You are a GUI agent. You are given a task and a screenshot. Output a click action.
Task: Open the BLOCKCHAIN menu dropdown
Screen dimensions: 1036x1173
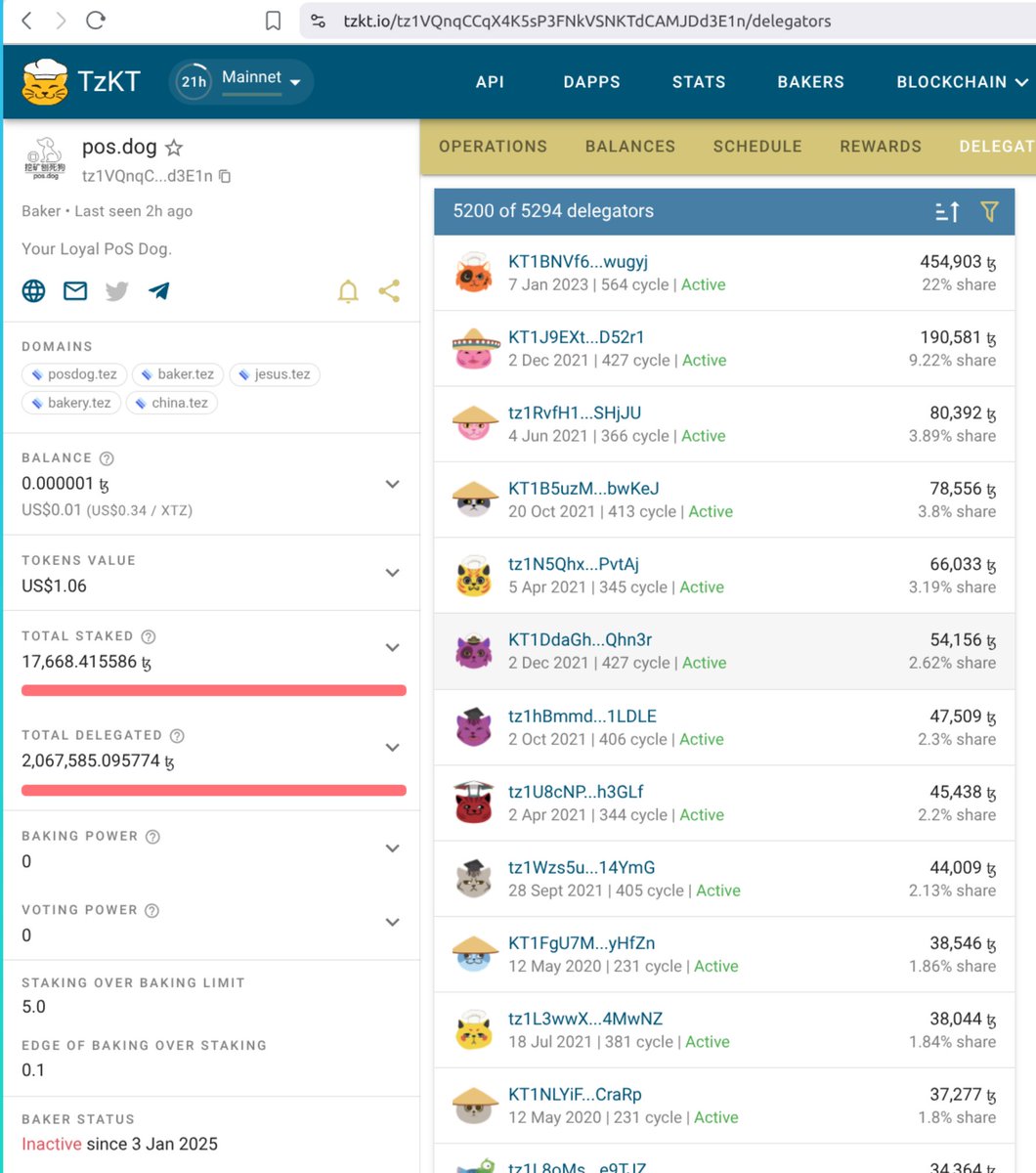pyautogui.click(x=962, y=82)
